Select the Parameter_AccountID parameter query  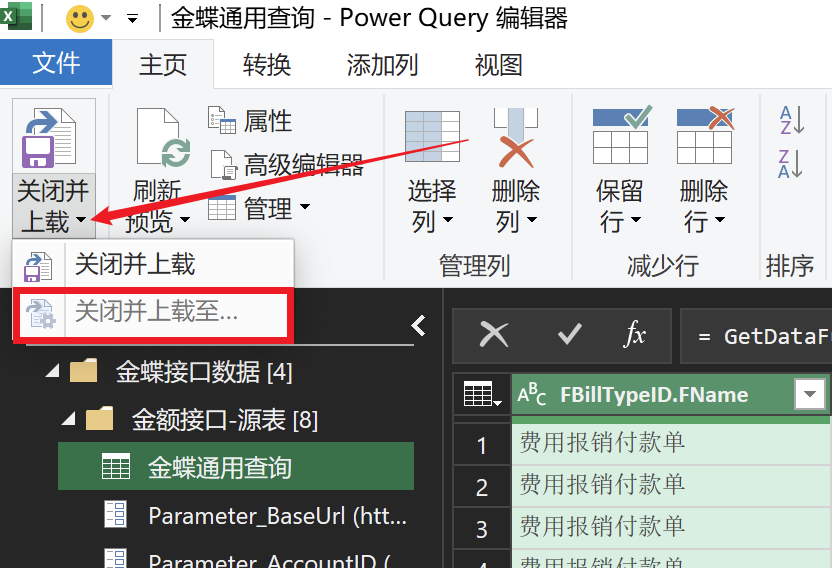247,560
